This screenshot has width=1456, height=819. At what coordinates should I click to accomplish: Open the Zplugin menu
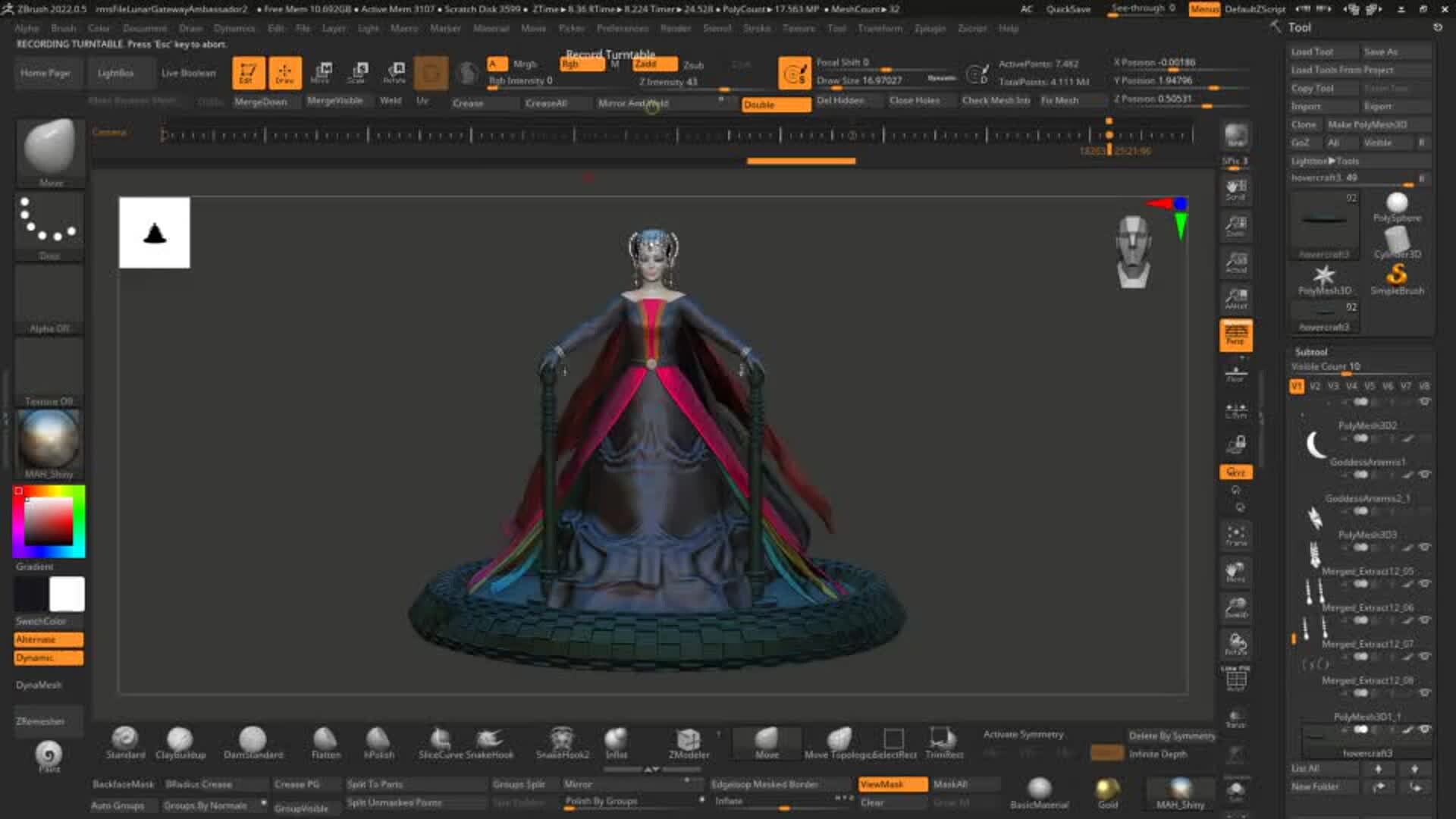[x=929, y=28]
